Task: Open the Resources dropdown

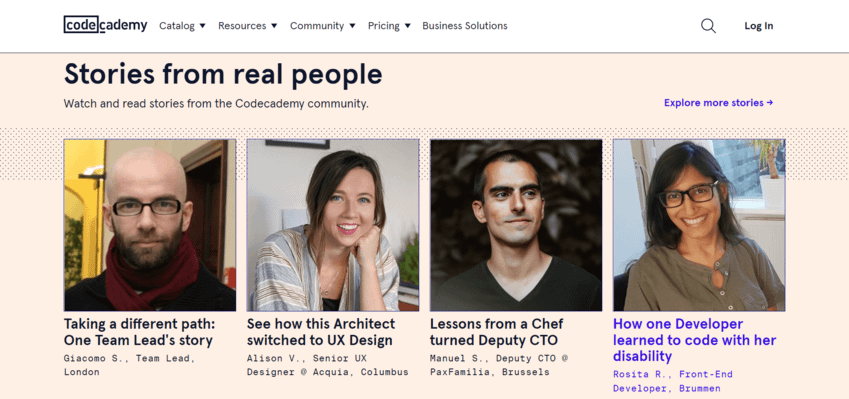Action: (x=247, y=25)
